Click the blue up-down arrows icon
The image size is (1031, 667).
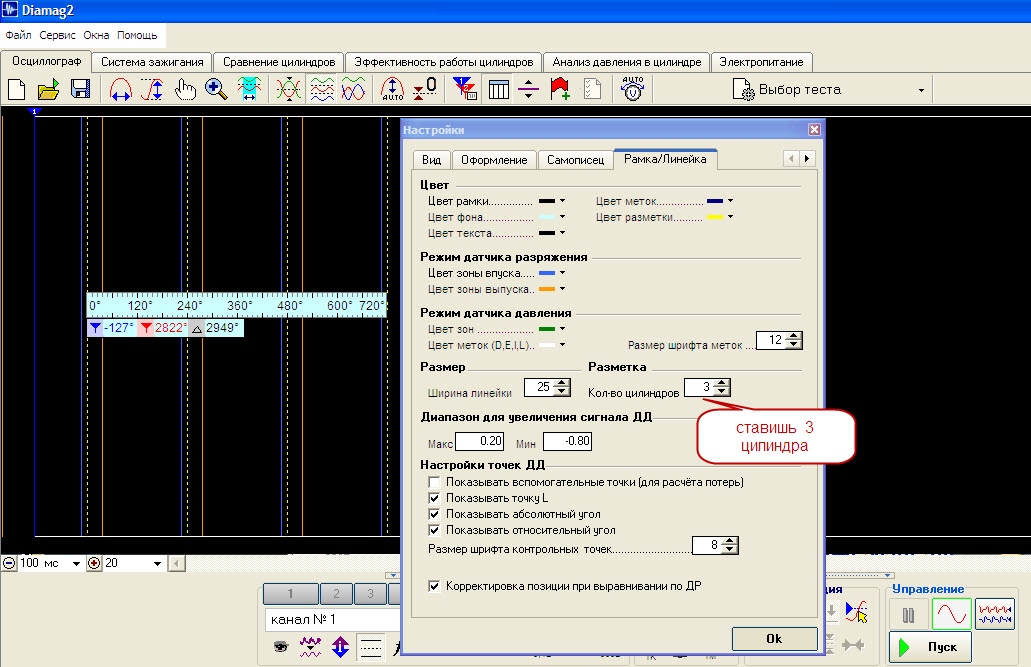(340, 647)
